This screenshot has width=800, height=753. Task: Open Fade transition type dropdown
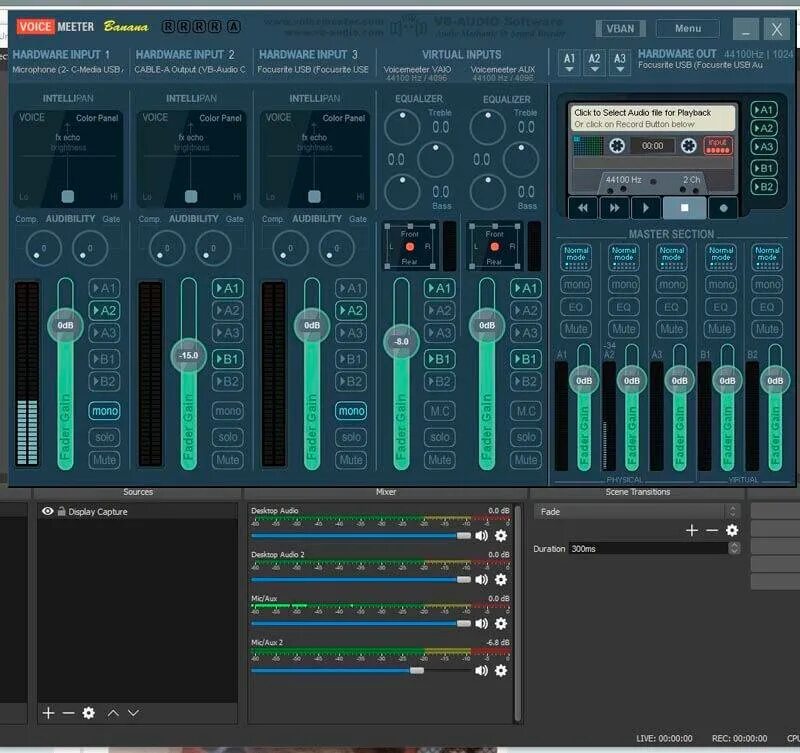pyautogui.click(x=637, y=512)
